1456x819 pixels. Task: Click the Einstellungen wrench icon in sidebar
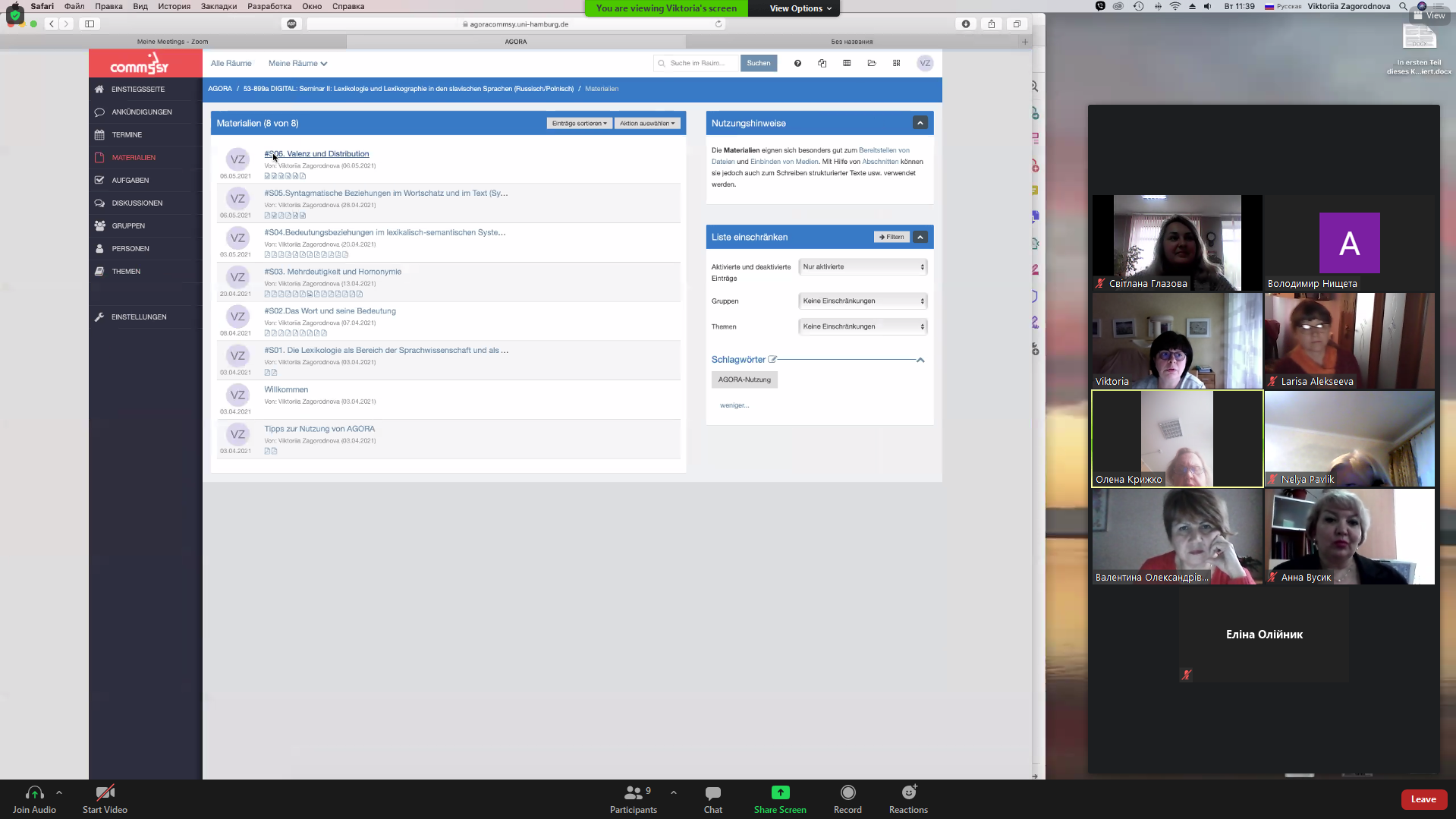pyautogui.click(x=99, y=317)
